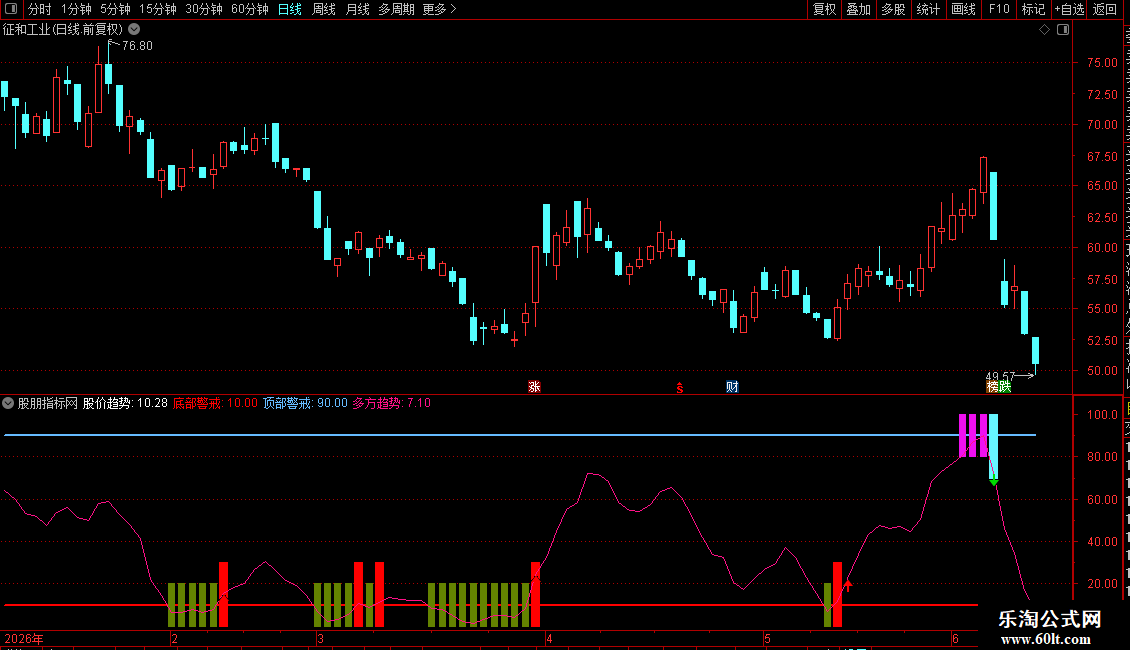Switch to 60分钟 chart period

[x=249, y=9]
